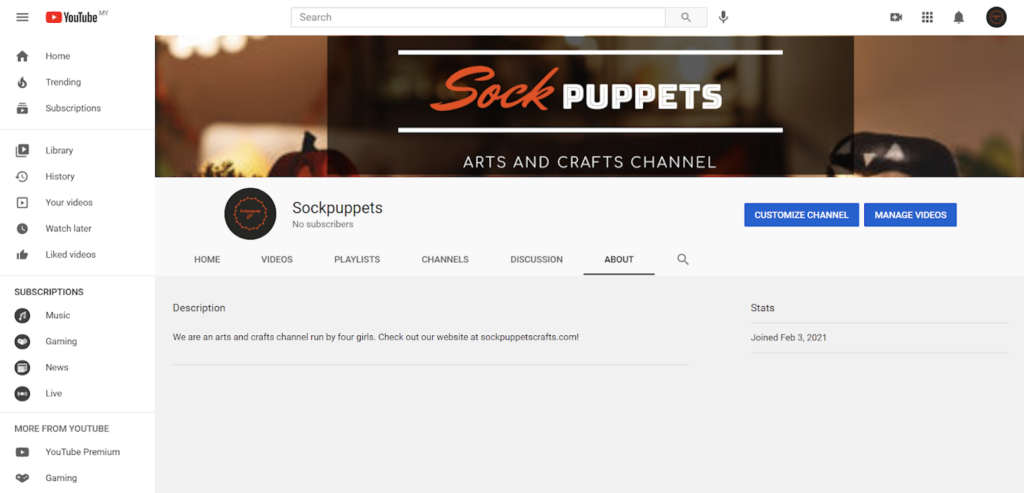Go to Trending in sidebar

pos(62,82)
